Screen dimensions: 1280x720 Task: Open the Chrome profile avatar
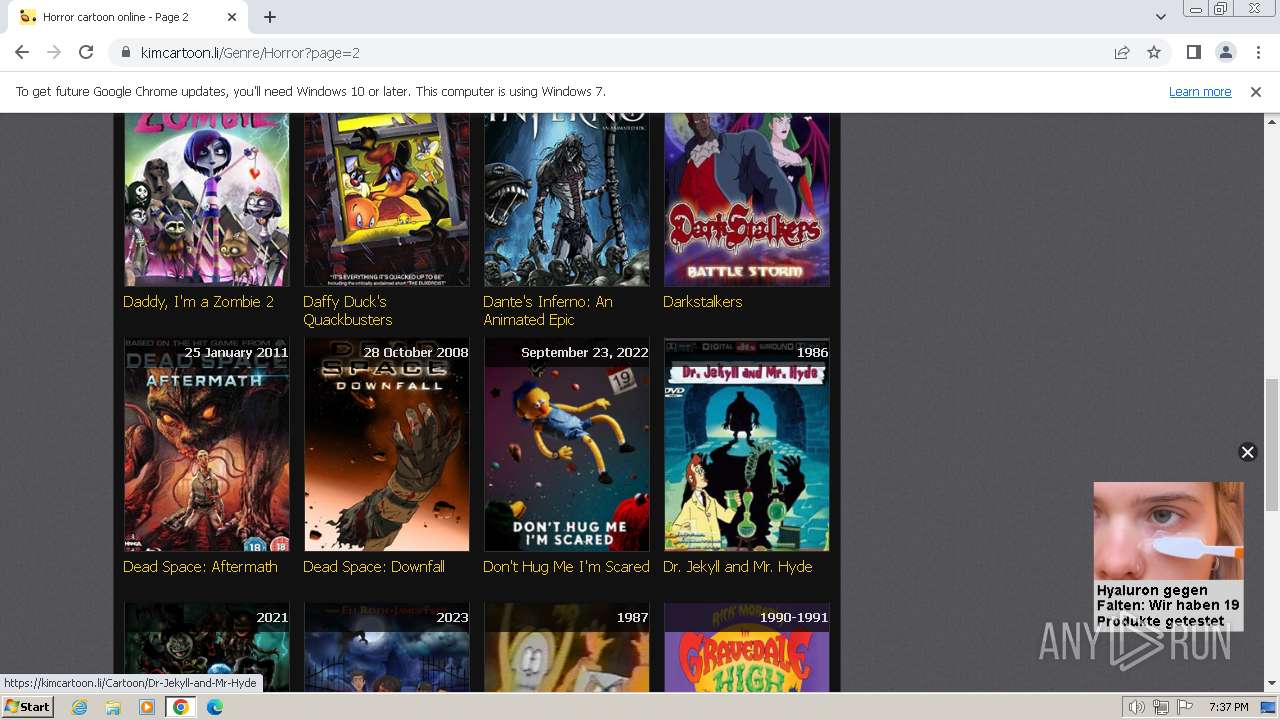(1226, 52)
